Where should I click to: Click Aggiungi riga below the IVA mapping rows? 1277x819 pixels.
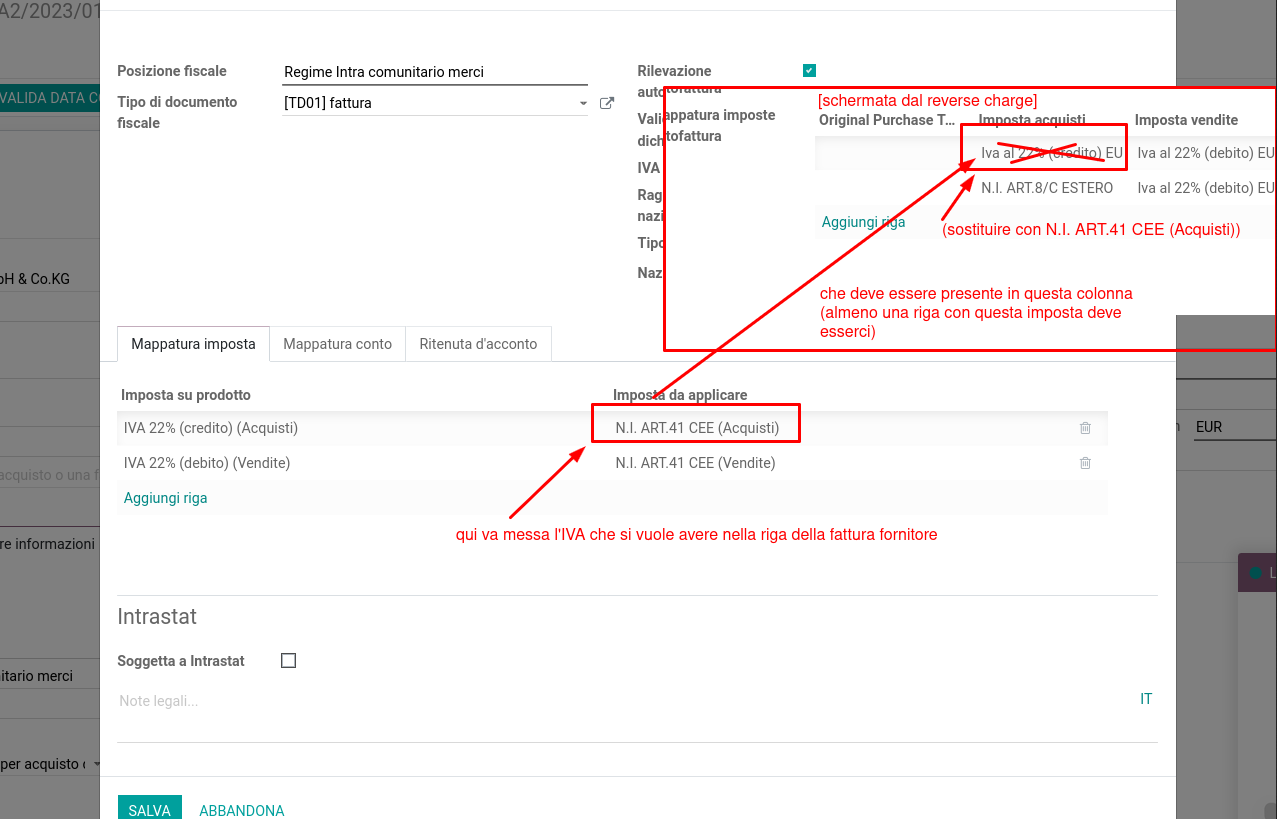point(166,498)
